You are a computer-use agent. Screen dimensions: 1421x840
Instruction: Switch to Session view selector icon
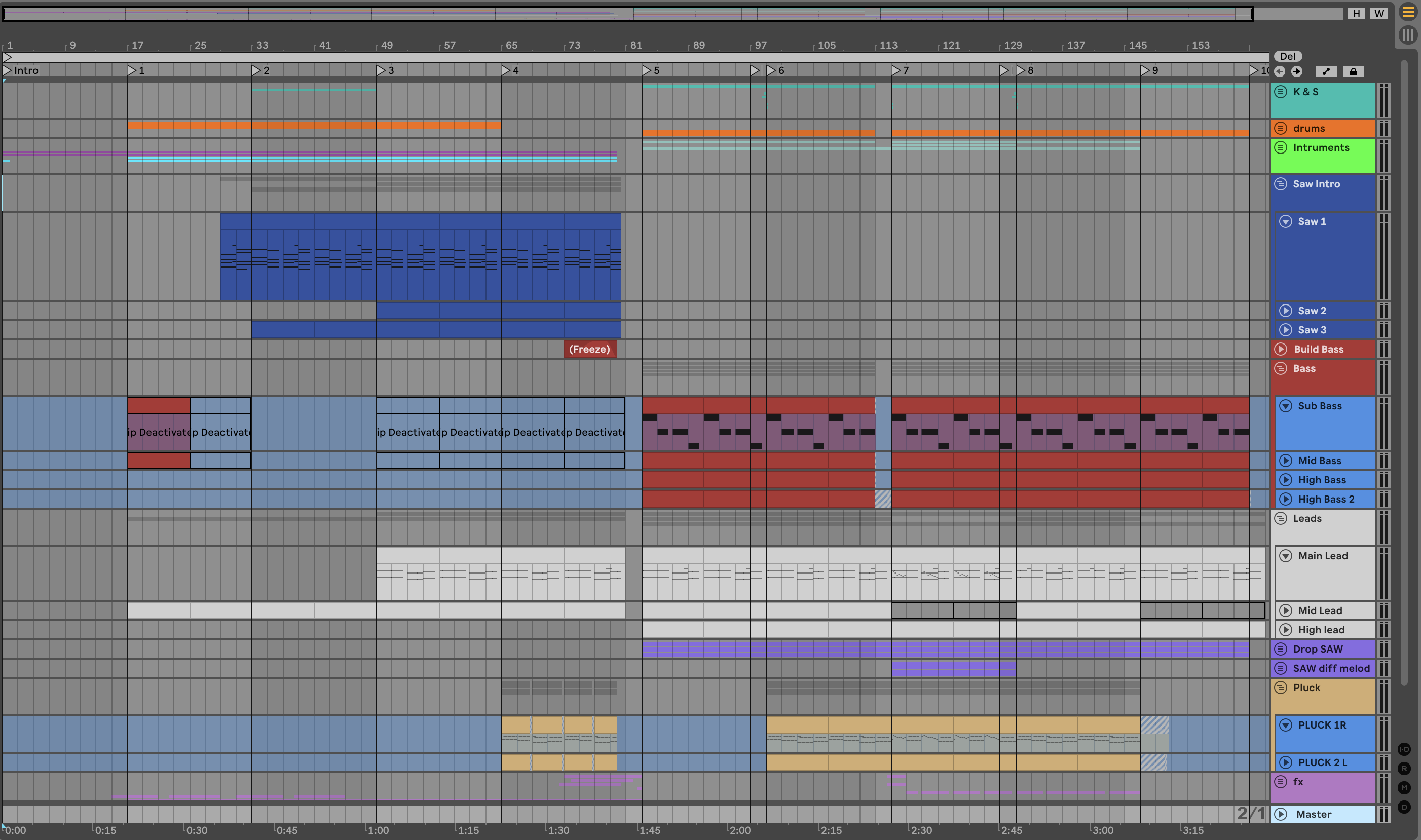tap(1407, 35)
